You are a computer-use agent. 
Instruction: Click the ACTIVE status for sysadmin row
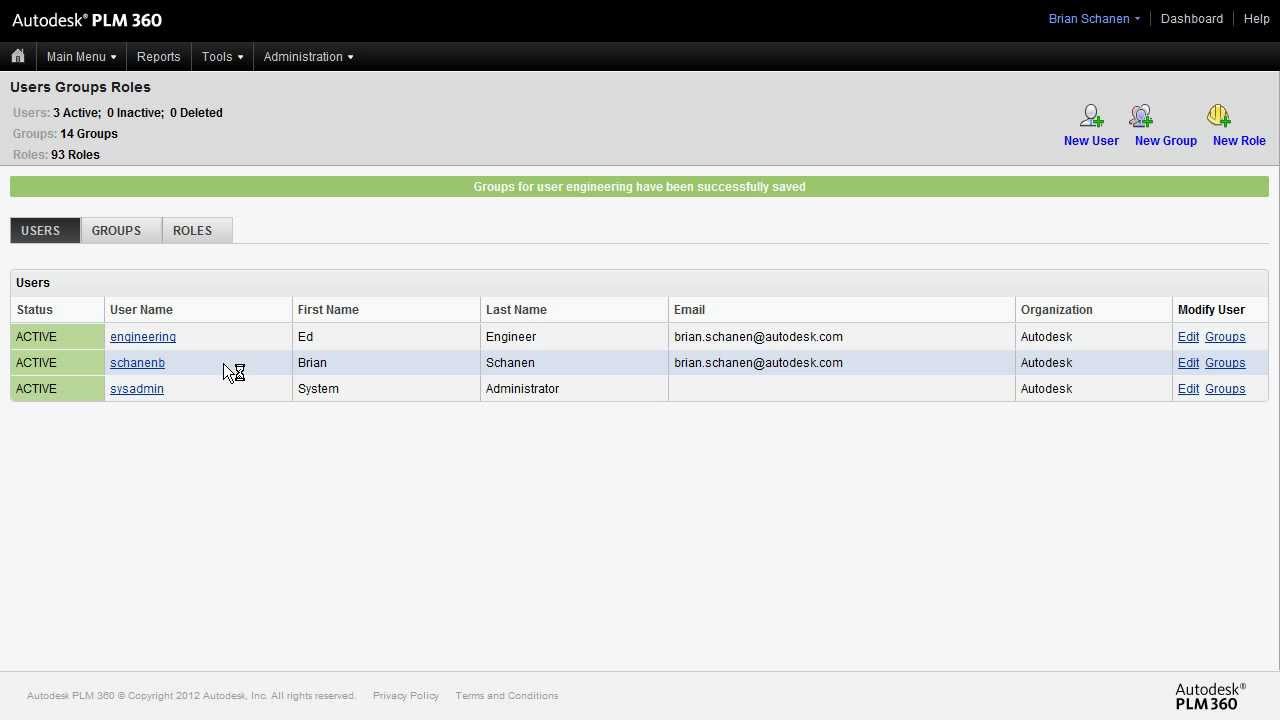click(x=57, y=389)
